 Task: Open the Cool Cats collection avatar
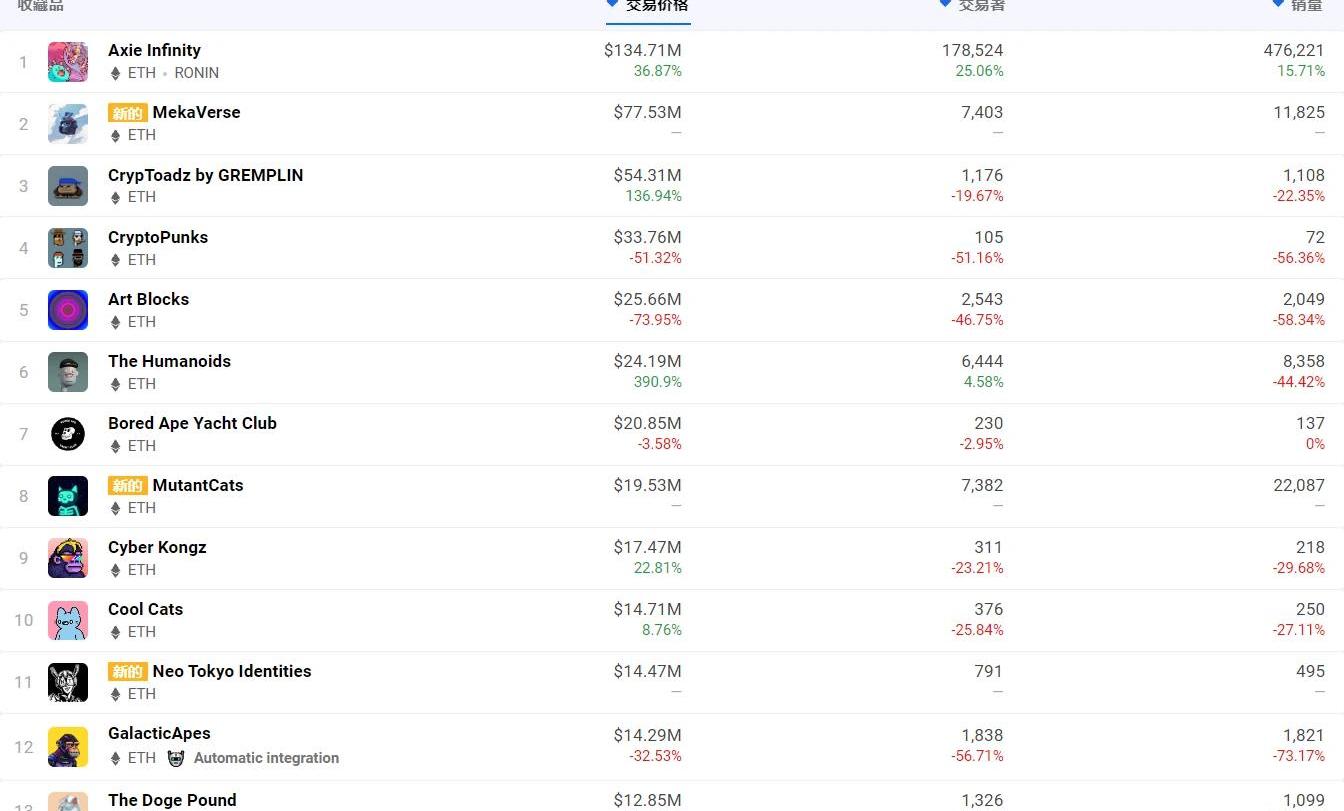68,620
